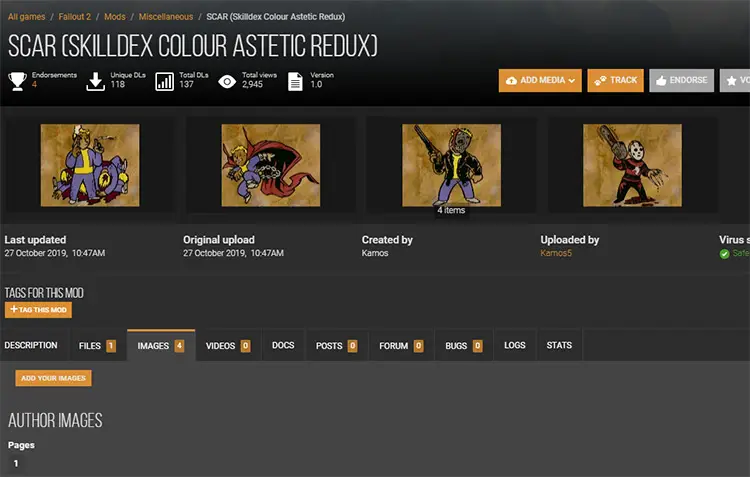Track this mod with the Track button

tap(615, 80)
